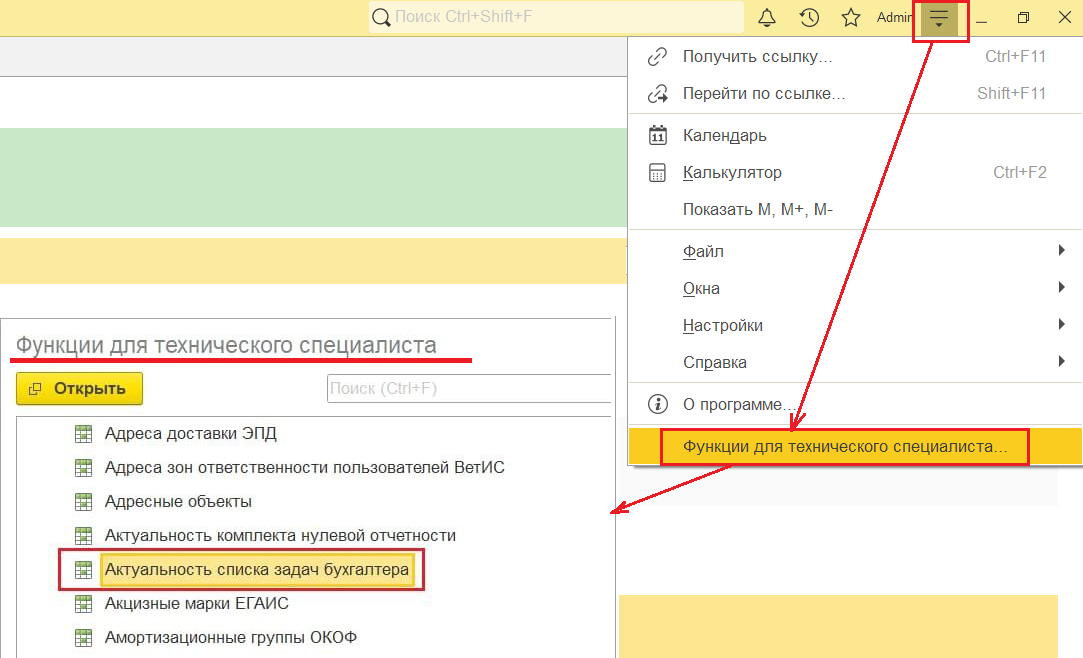Select Перейти по ссылке menu item
This screenshot has width=1083, height=658.
pyautogui.click(x=764, y=94)
